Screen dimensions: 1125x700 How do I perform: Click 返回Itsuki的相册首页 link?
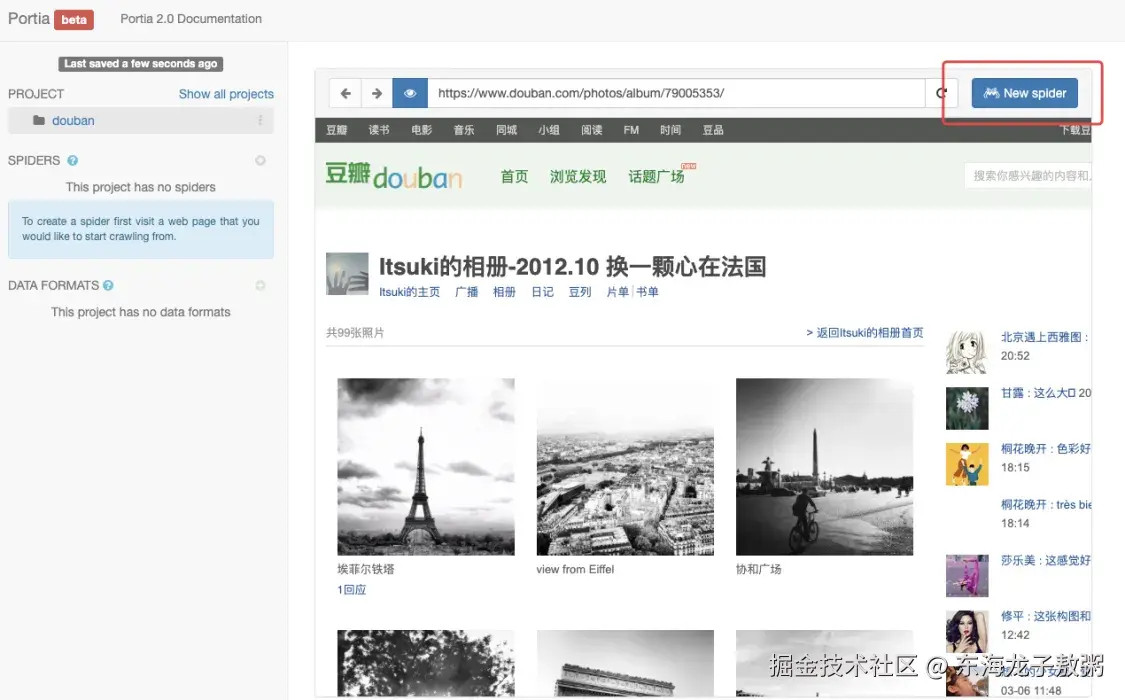point(865,333)
